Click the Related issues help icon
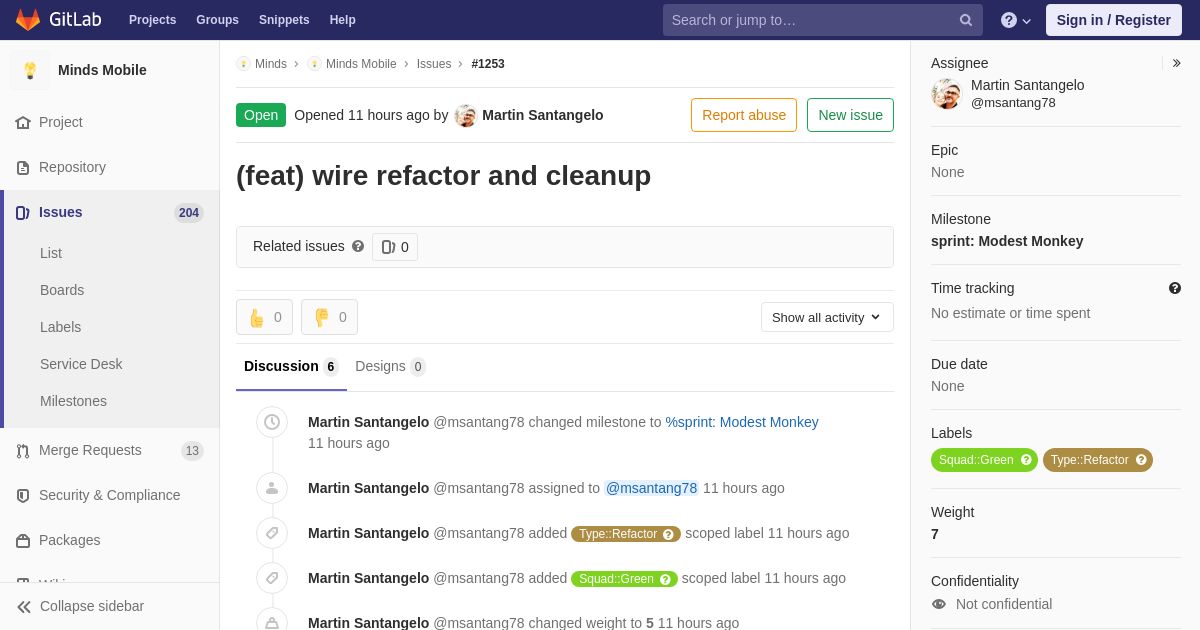This screenshot has width=1200, height=630. pos(358,246)
